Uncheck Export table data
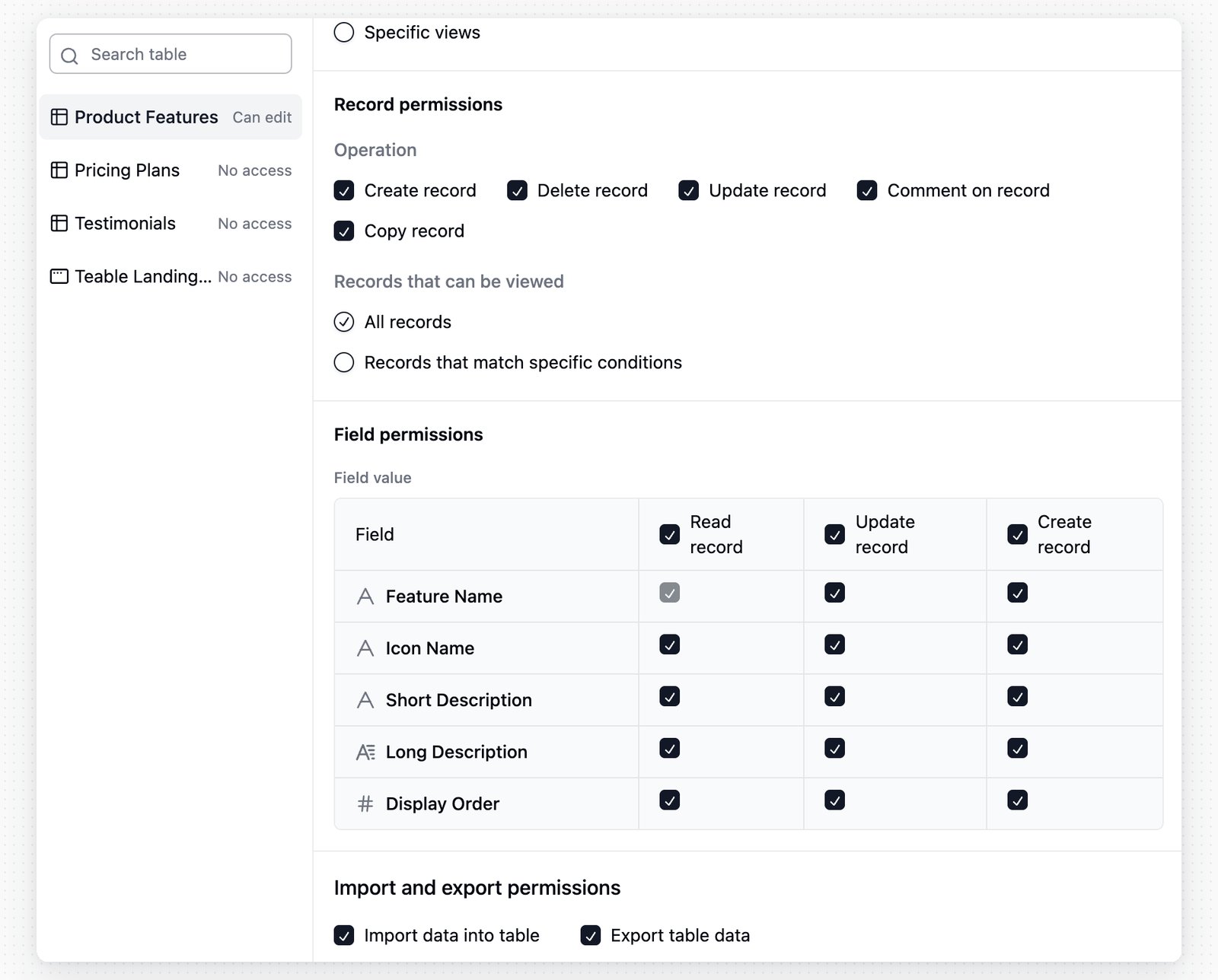1218x980 pixels. [591, 935]
